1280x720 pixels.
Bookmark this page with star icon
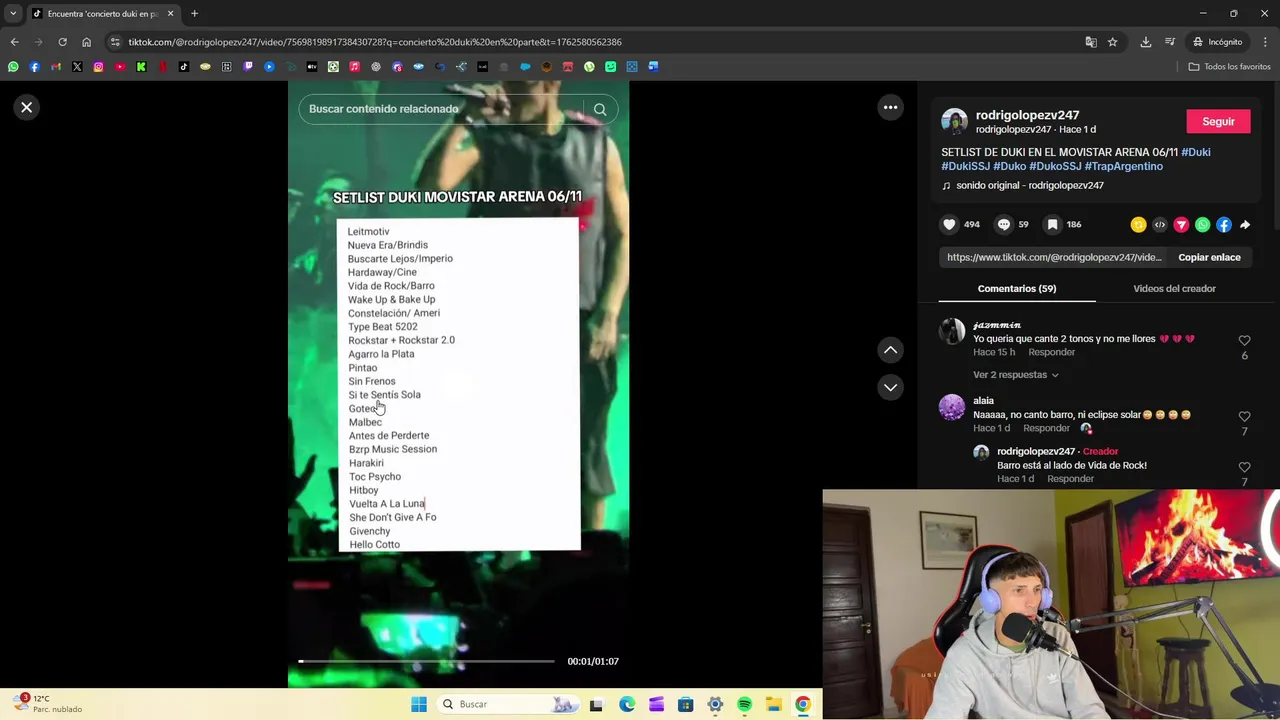click(1112, 42)
